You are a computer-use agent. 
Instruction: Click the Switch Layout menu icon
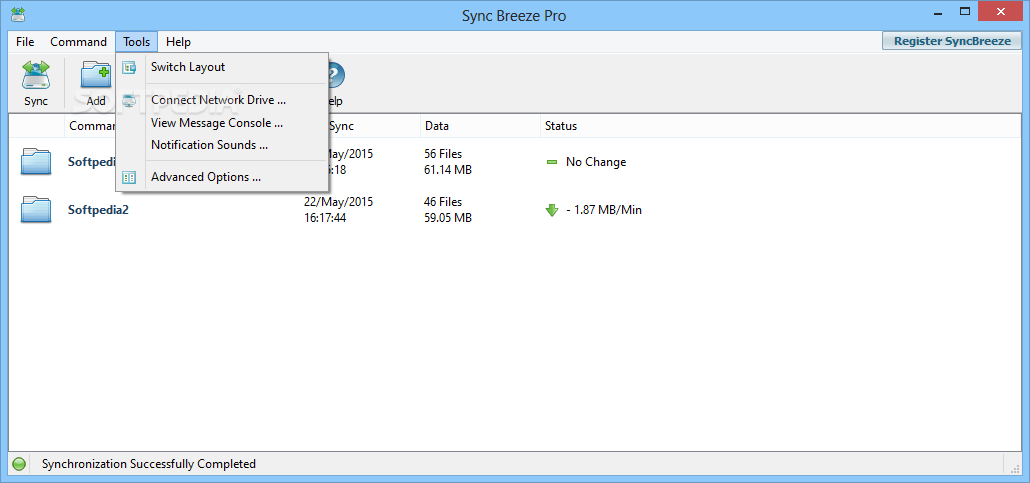[129, 67]
